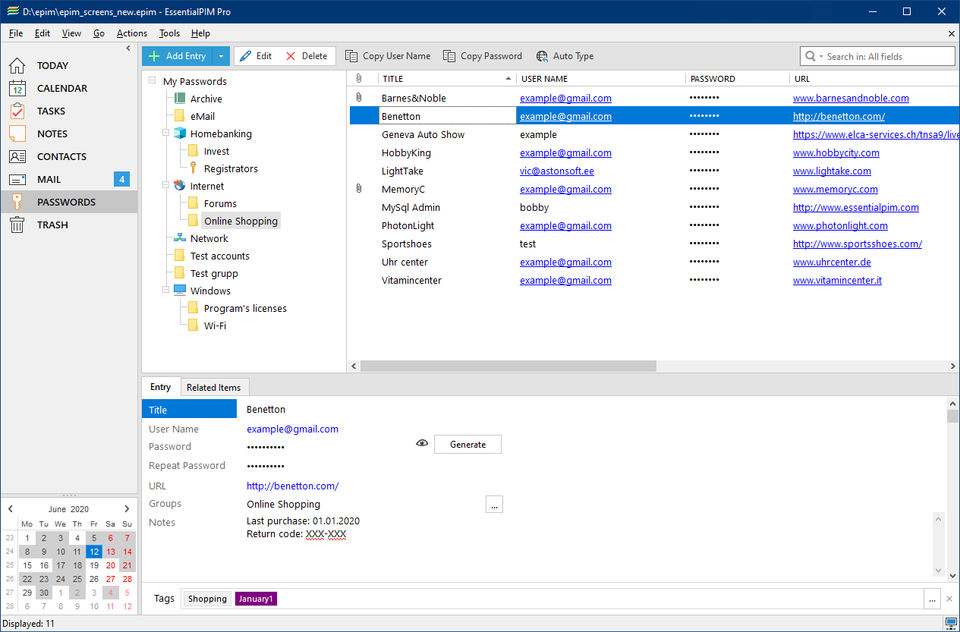The height and width of the screenshot is (632, 960).
Task: Go to next month in mini calendar
Action: click(127, 509)
